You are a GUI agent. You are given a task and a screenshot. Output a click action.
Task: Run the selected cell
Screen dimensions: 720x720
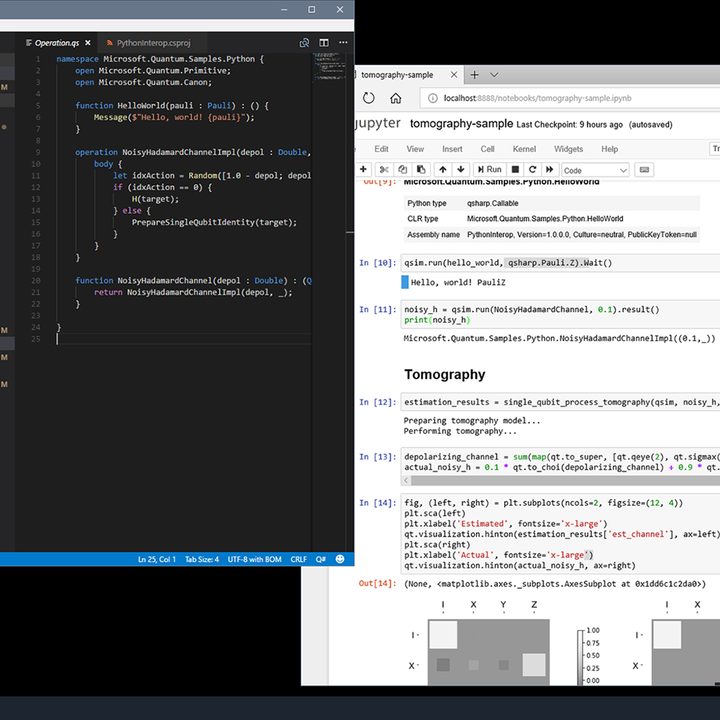(x=489, y=169)
